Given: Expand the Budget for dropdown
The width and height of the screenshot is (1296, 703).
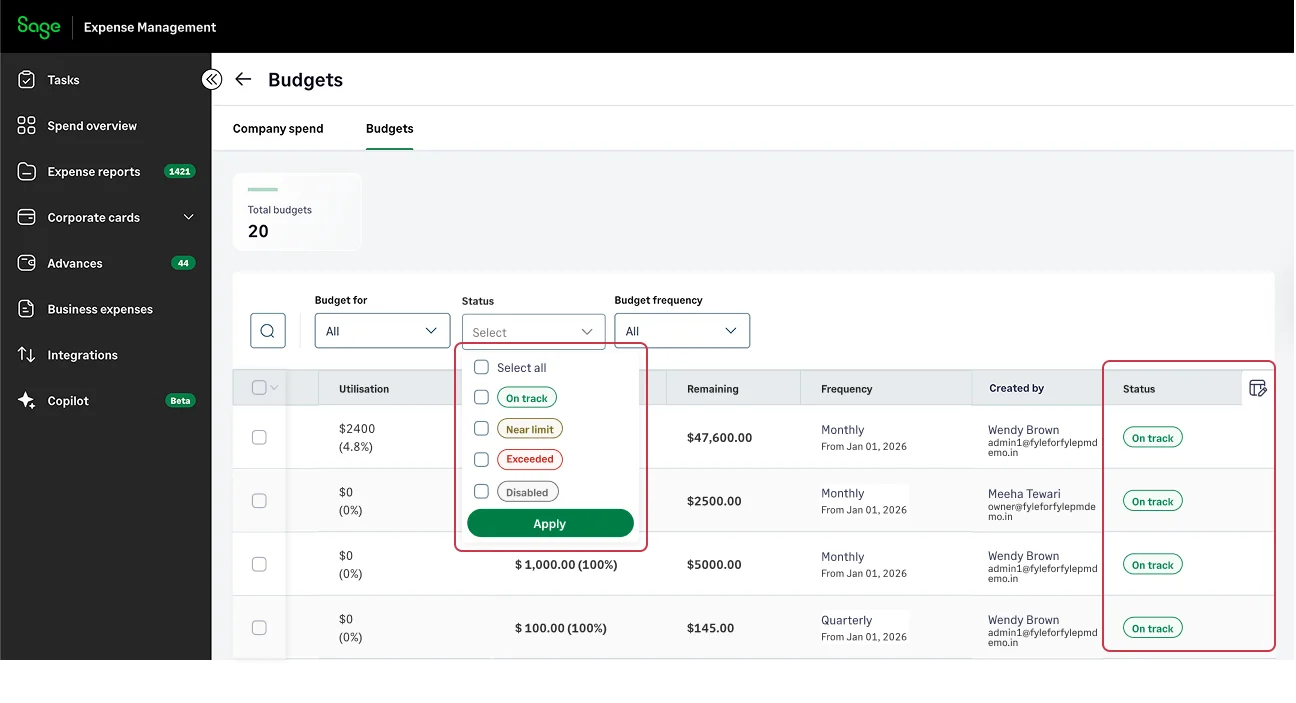Looking at the screenshot, I should [382, 330].
